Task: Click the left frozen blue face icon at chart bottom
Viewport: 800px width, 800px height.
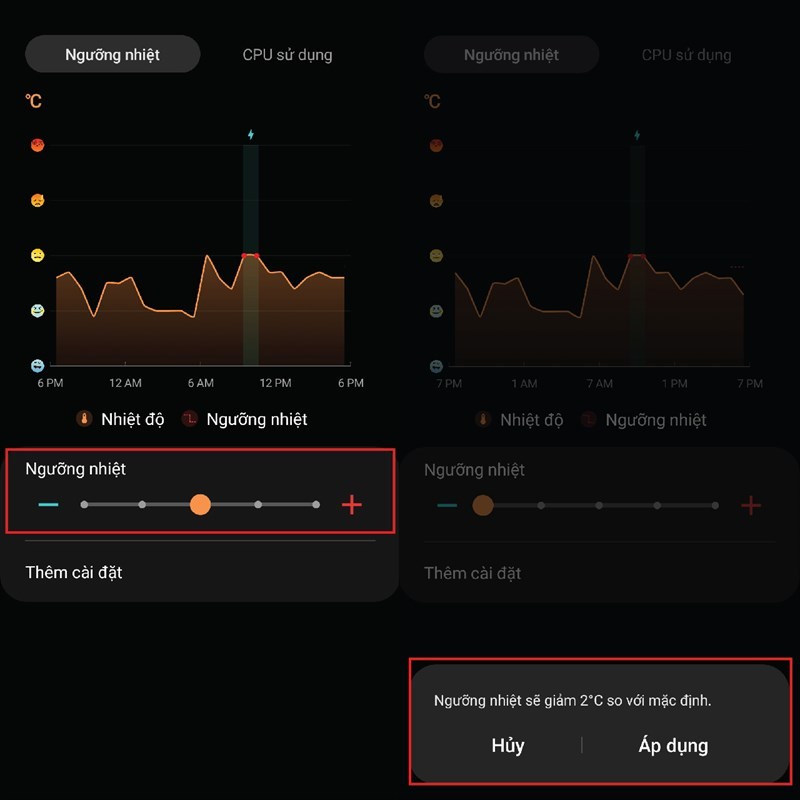Action: (x=37, y=365)
